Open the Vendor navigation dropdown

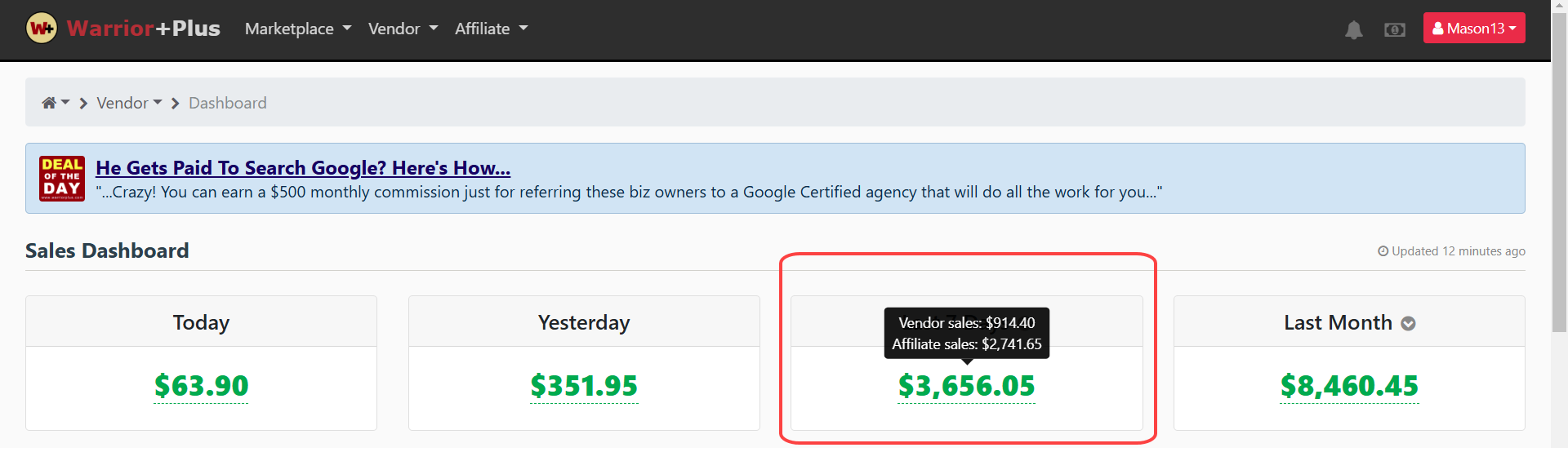(403, 29)
